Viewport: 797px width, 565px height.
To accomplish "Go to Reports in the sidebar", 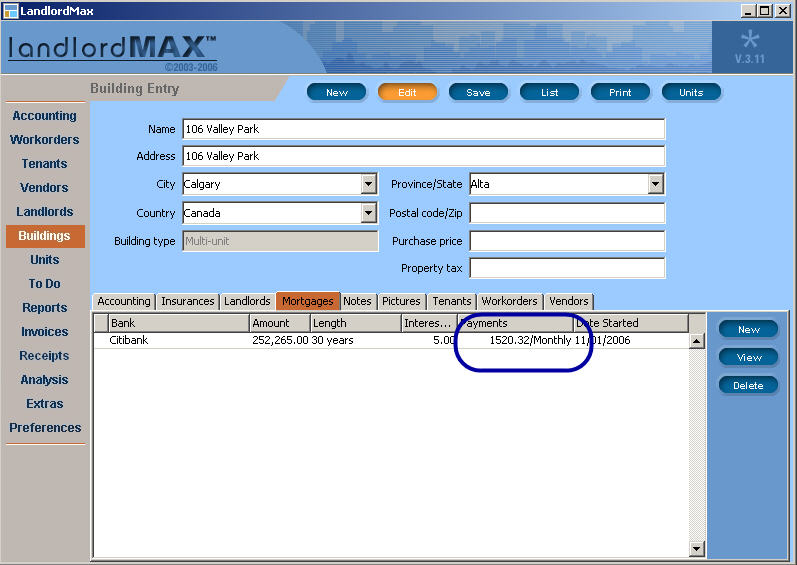I will tap(45, 307).
